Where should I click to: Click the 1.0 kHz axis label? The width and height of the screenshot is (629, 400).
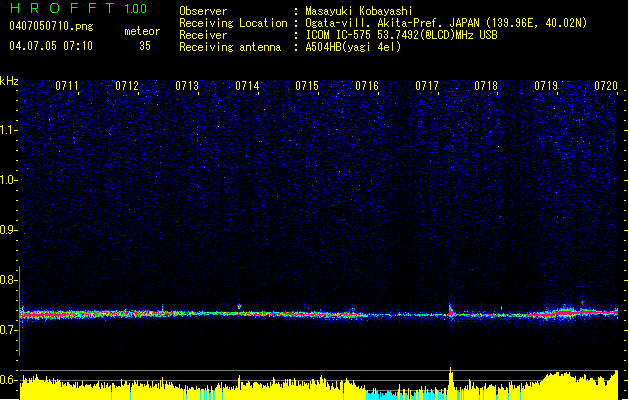(x=8, y=180)
